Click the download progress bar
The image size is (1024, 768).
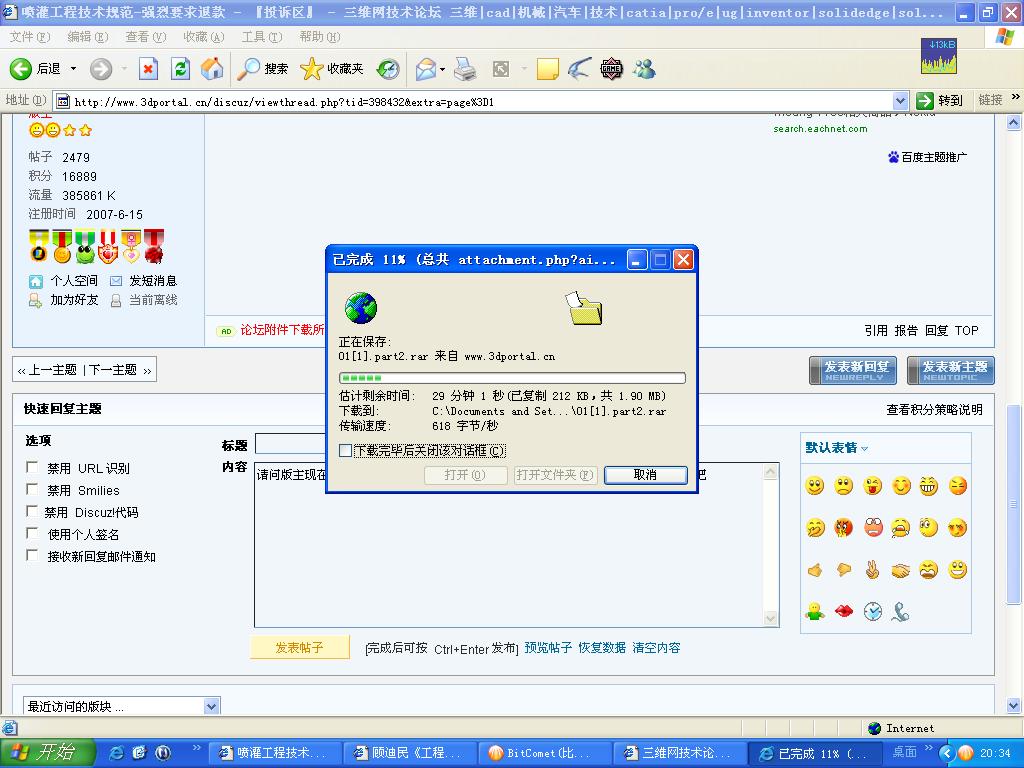click(x=512, y=378)
